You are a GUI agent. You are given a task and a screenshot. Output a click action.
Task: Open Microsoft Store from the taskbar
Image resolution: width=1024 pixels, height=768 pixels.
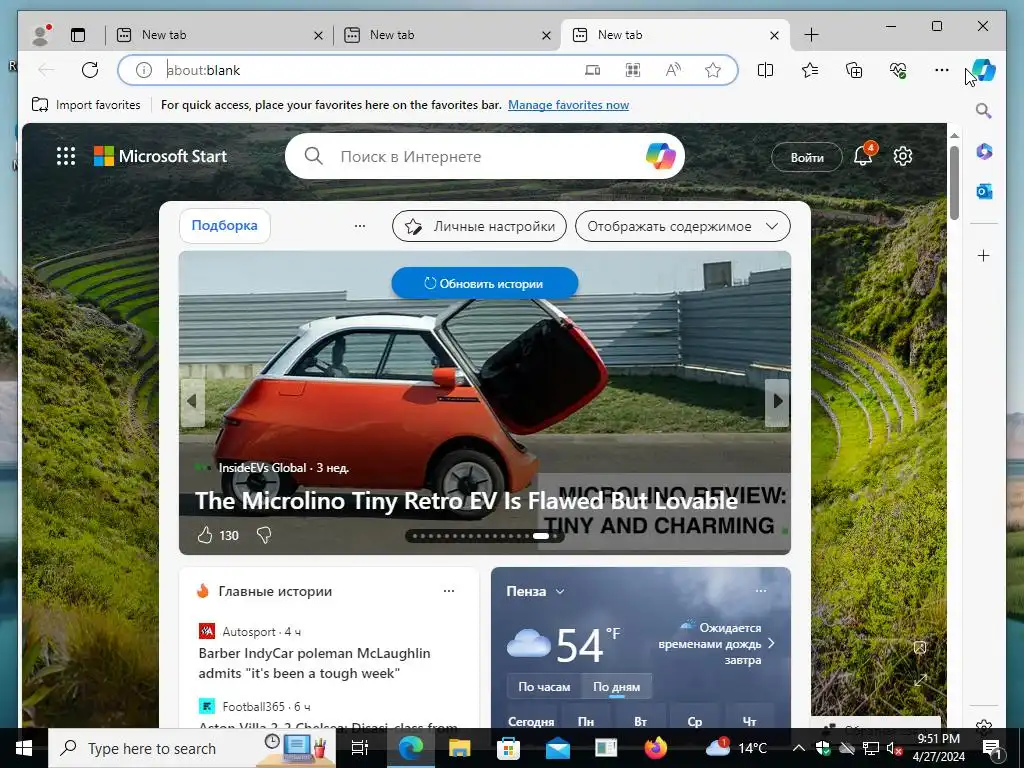[x=508, y=748]
